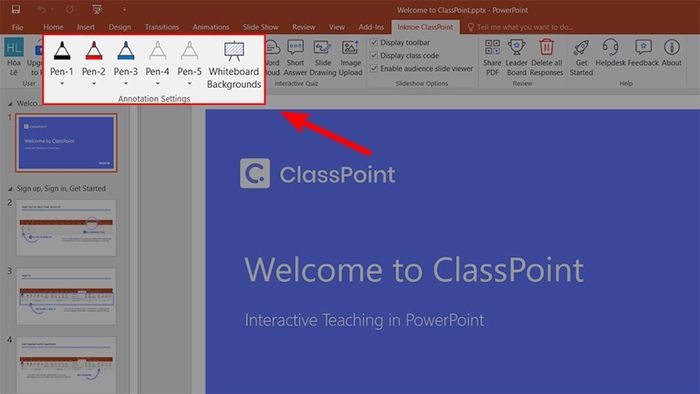Open the Pen-2 dropdown arrow
Viewport: 700px width, 394px height.
coord(94,83)
